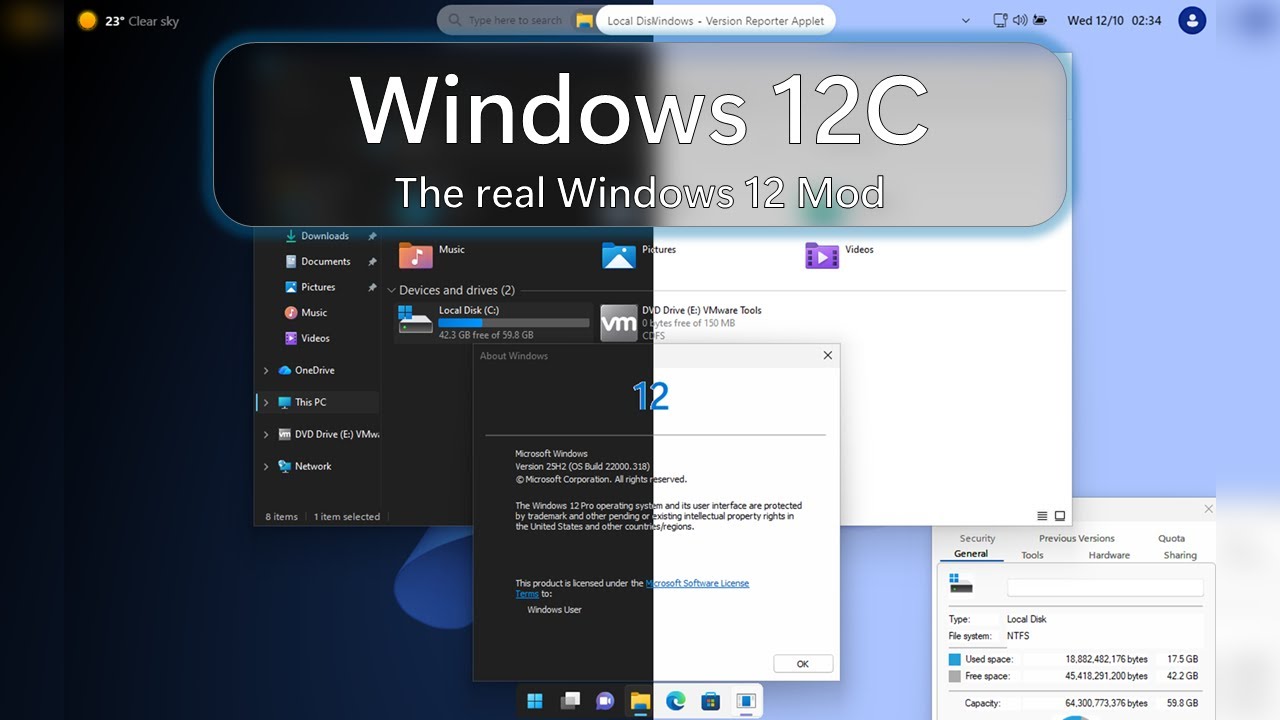Click the 'NTFS' file system value
The height and width of the screenshot is (720, 1280).
(x=1018, y=636)
